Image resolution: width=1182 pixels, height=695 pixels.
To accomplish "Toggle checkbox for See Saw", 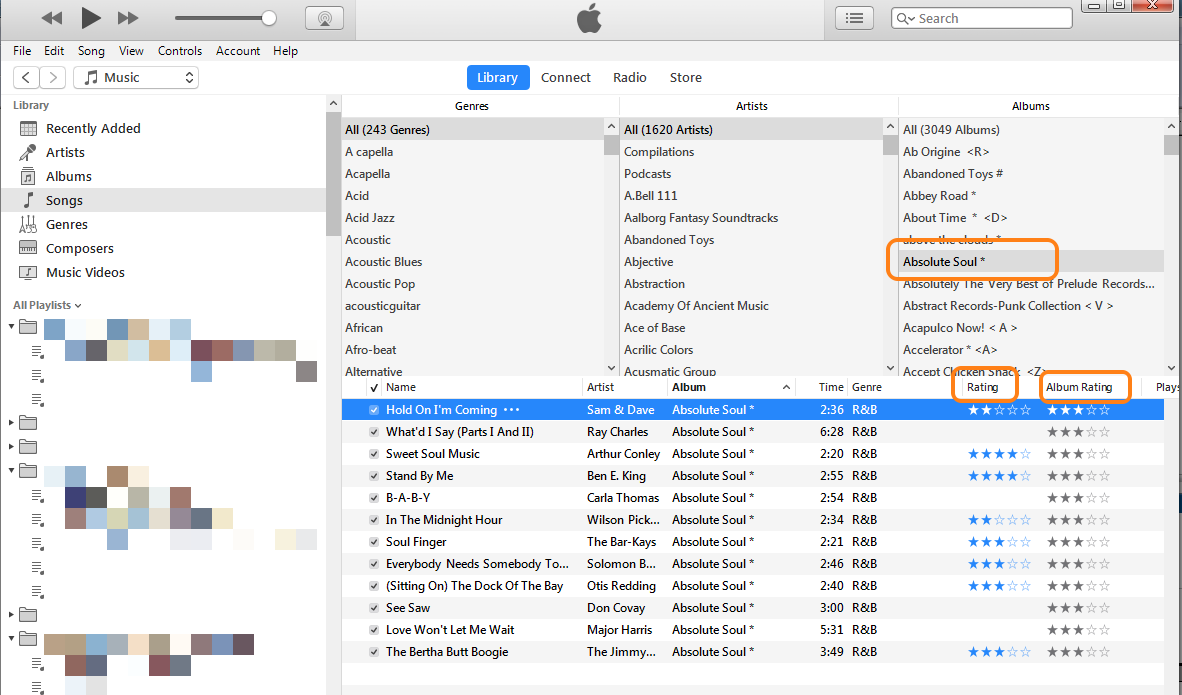I will (x=374, y=608).
